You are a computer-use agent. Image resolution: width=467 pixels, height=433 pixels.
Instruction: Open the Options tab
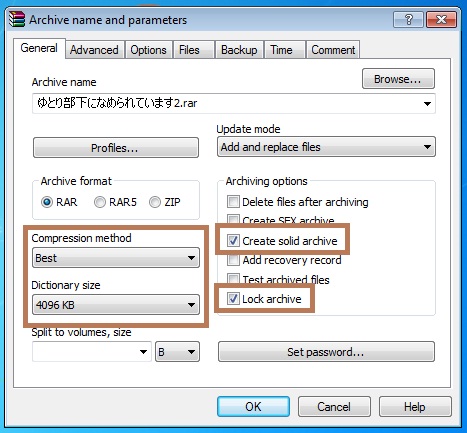coord(148,50)
